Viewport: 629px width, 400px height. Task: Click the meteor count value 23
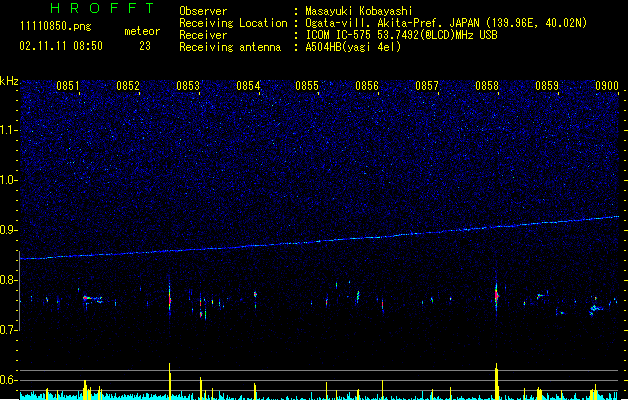click(145, 46)
